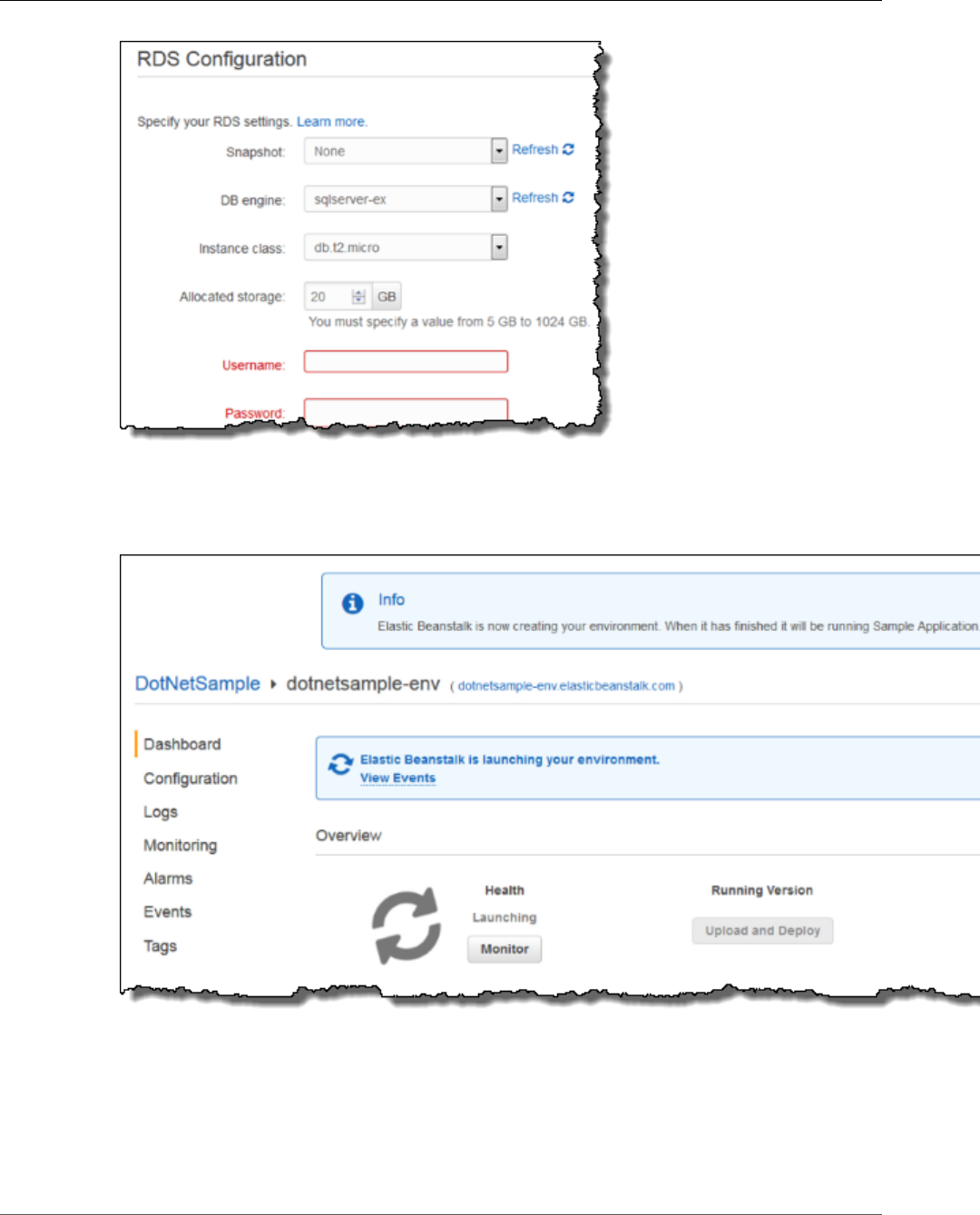Open Monitoring in the sidebar

[x=181, y=846]
